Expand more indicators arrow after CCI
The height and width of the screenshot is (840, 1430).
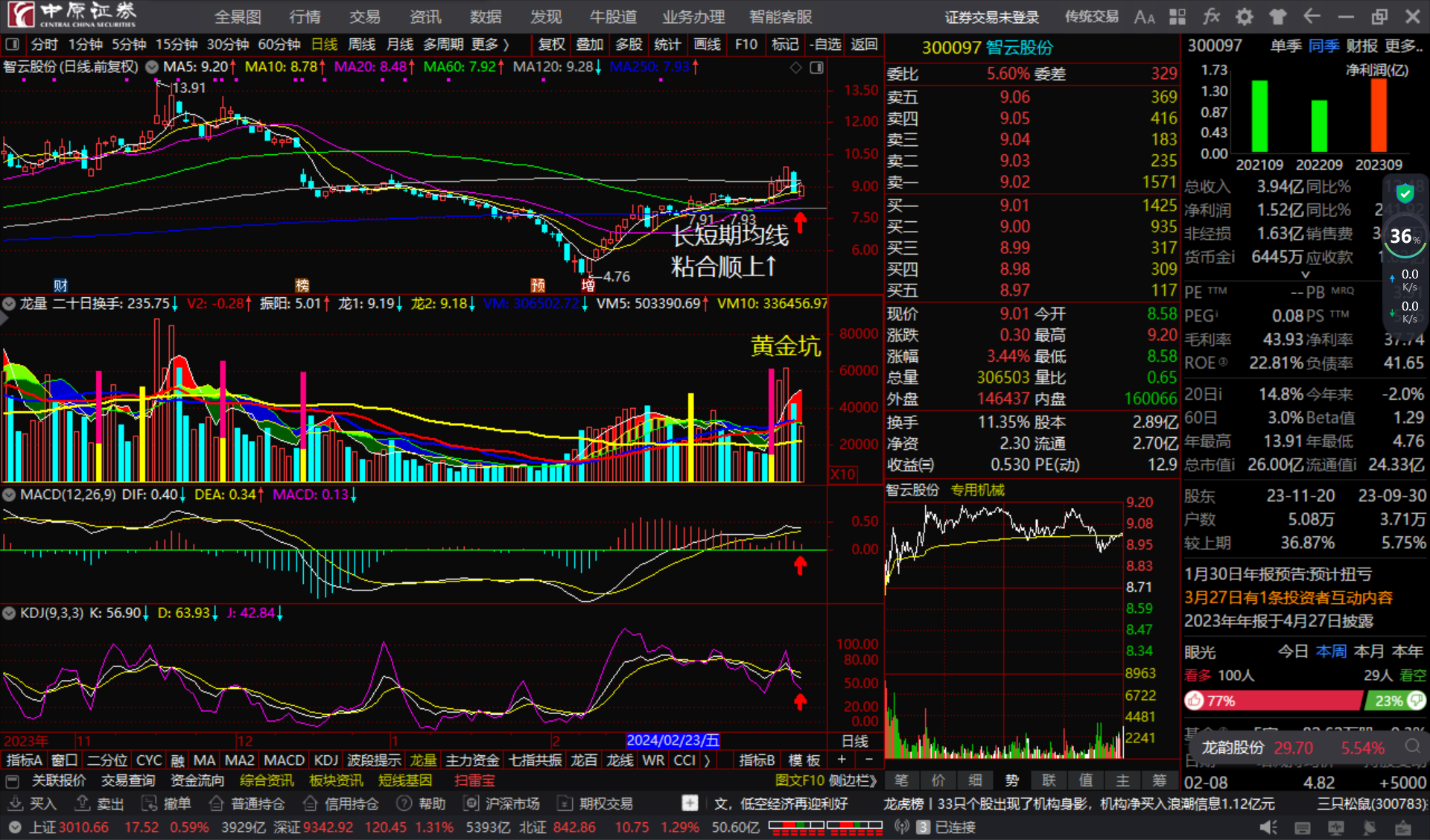click(x=707, y=760)
